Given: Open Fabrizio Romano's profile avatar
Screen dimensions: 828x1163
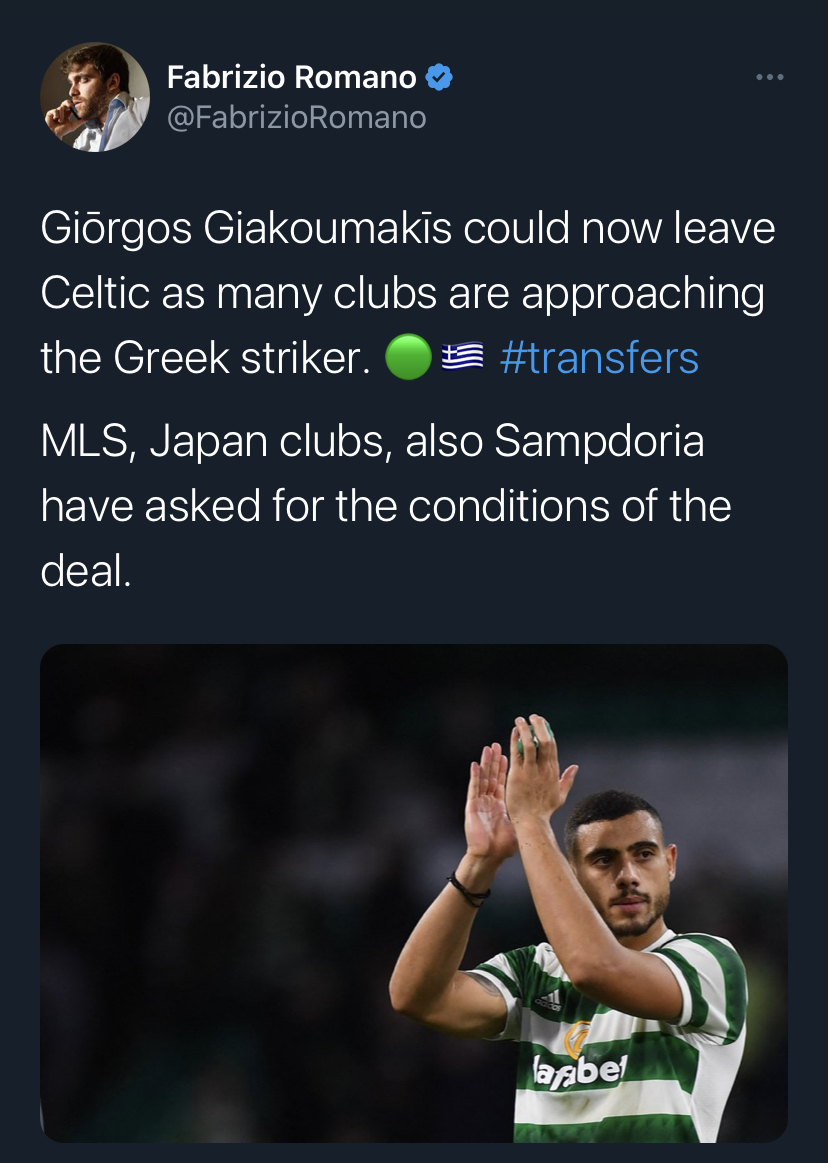Looking at the screenshot, I should point(95,97).
